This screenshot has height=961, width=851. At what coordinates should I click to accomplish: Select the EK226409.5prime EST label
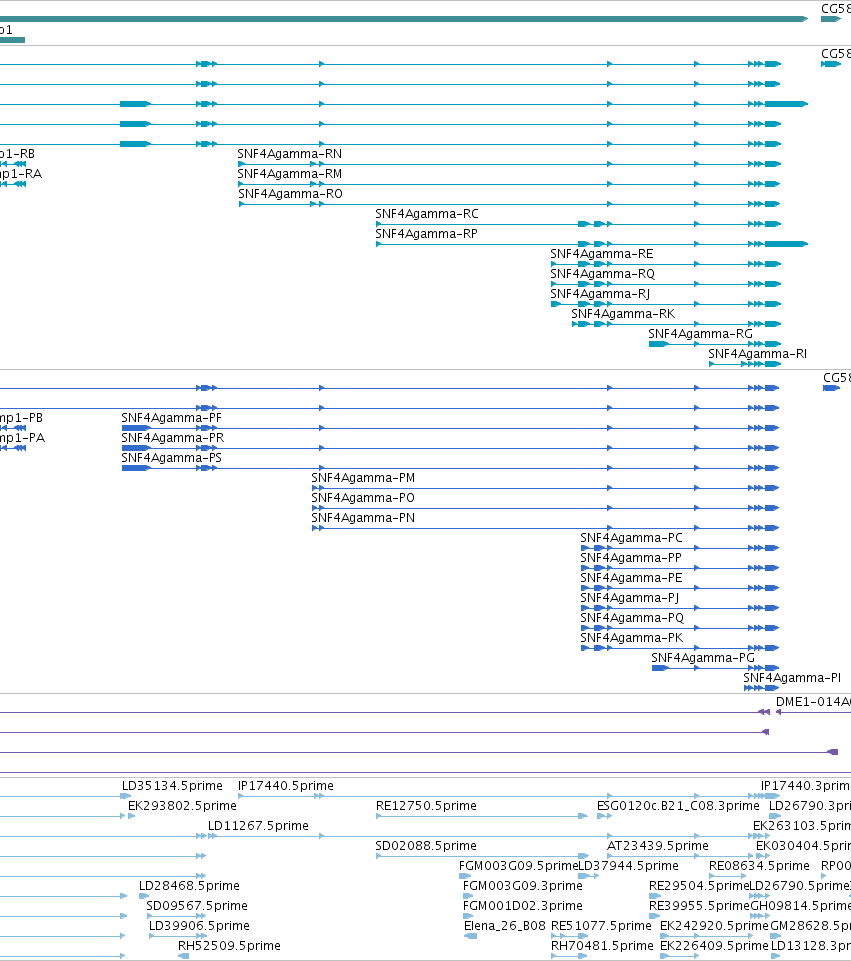click(x=714, y=946)
